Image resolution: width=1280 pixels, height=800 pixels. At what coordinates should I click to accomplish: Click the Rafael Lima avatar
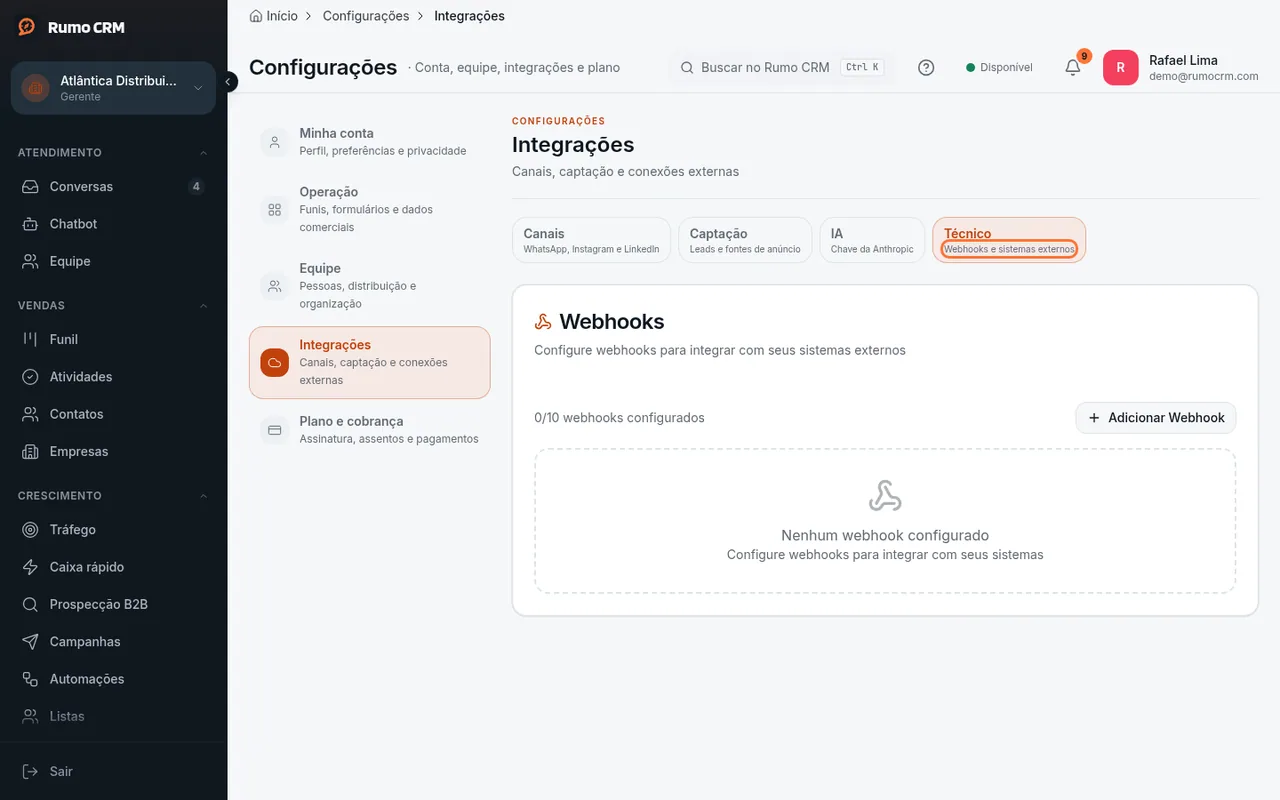coord(1120,68)
